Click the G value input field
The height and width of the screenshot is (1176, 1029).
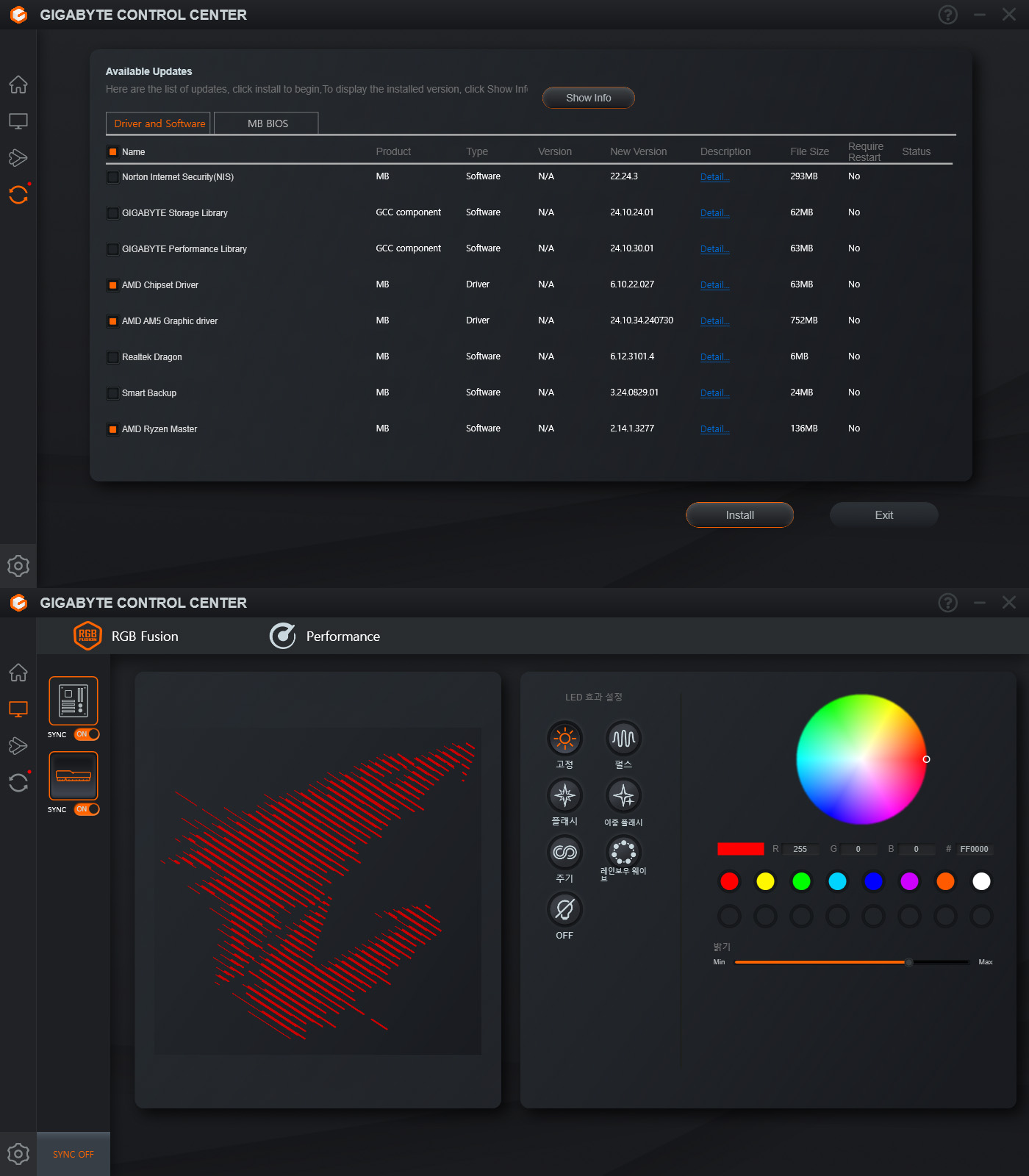(x=858, y=849)
